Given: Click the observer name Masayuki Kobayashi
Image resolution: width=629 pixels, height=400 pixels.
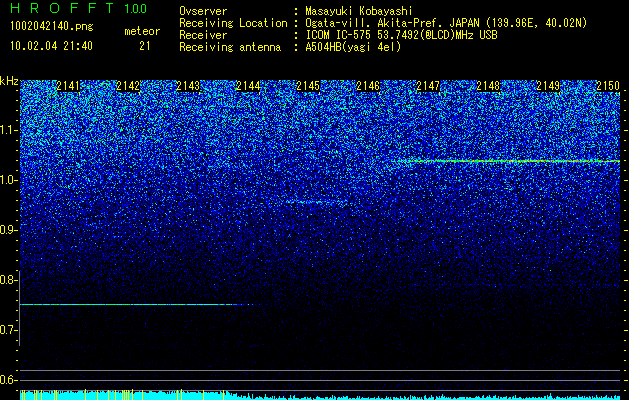Looking at the screenshot, I should point(359,11).
